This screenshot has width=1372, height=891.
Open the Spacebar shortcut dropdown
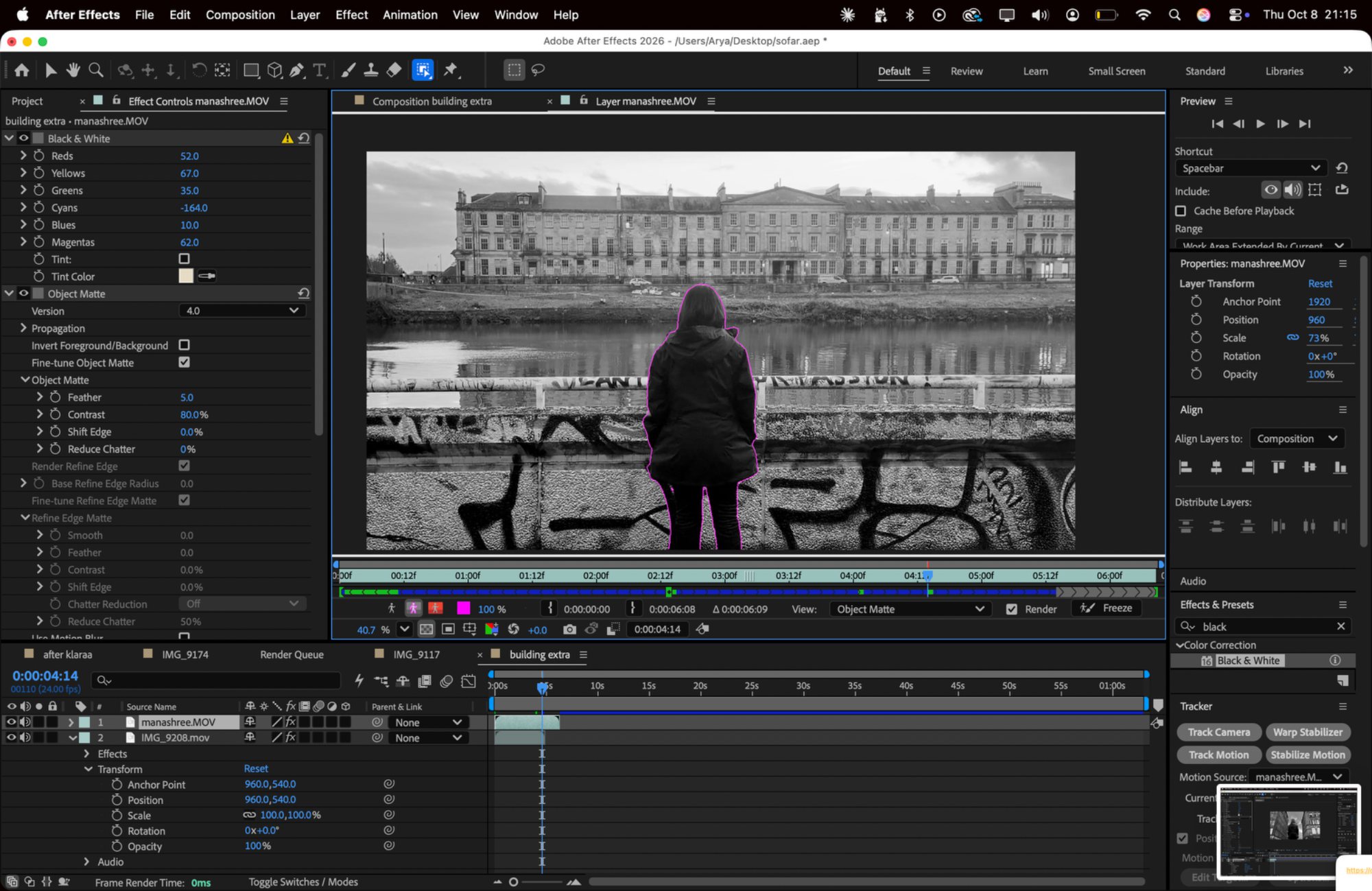click(x=1251, y=169)
